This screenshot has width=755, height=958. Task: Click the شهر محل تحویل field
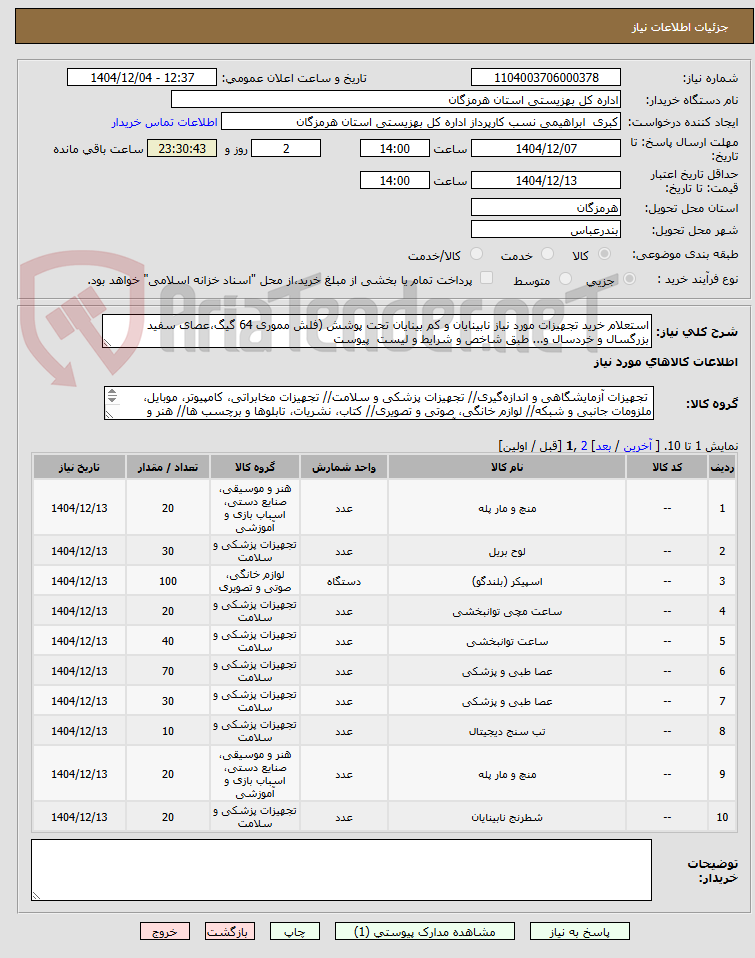pos(546,230)
